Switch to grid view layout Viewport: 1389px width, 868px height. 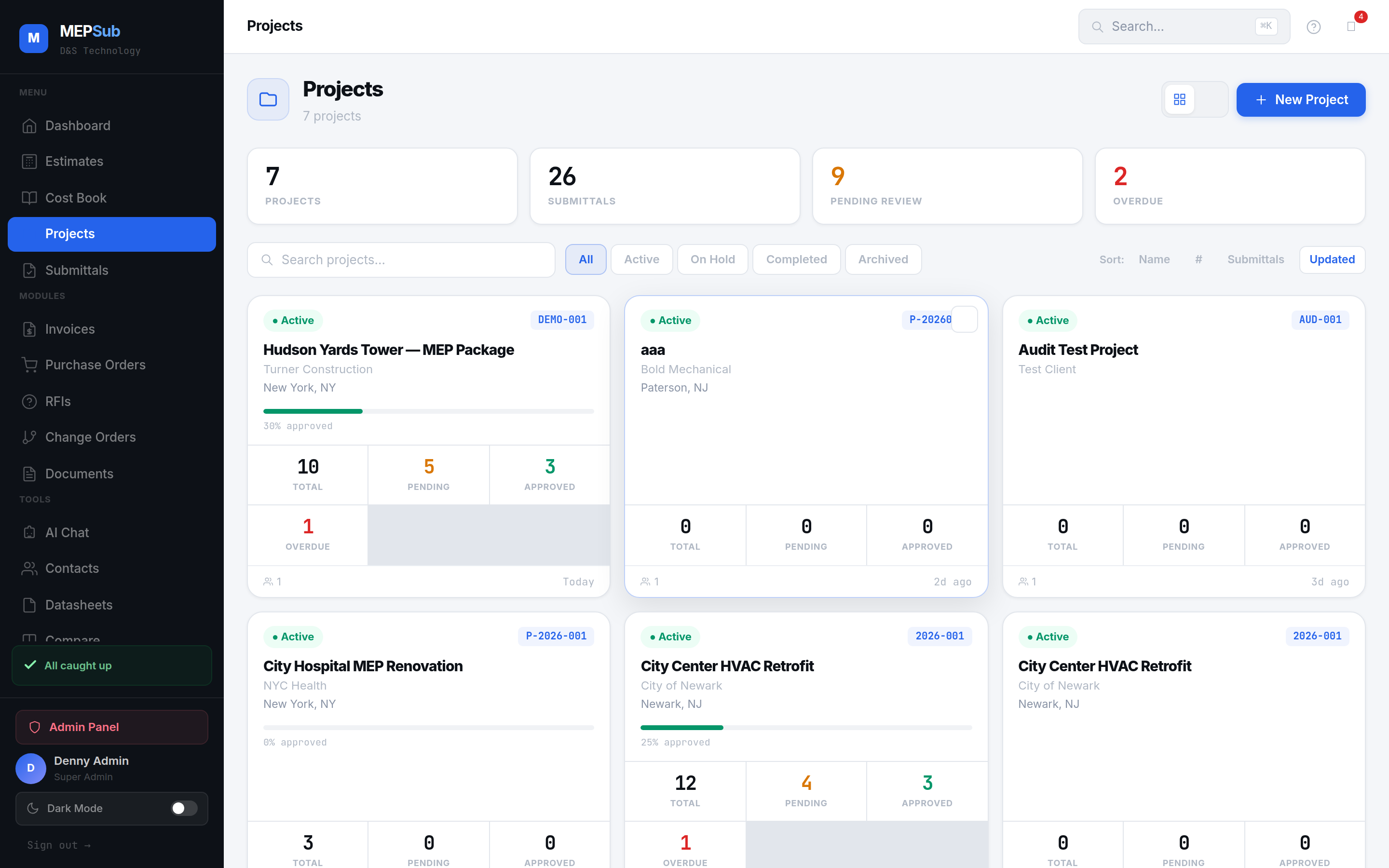click(1180, 99)
